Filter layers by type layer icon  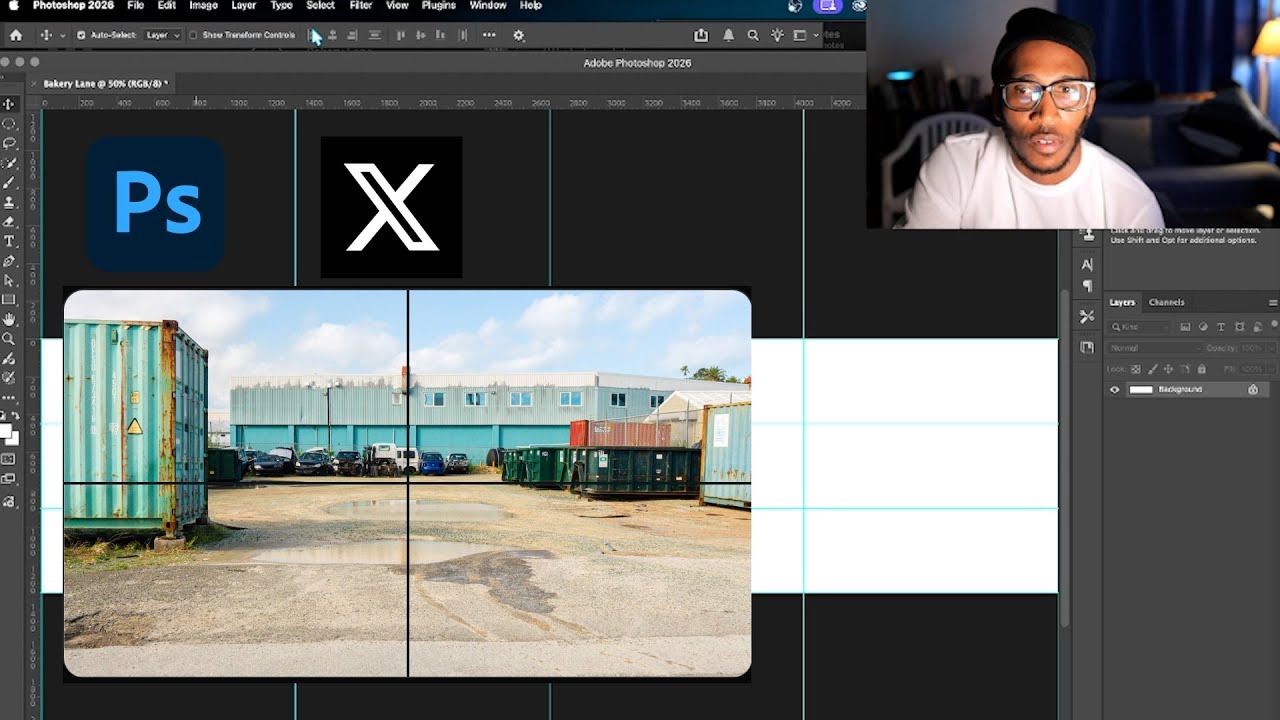tap(1222, 327)
